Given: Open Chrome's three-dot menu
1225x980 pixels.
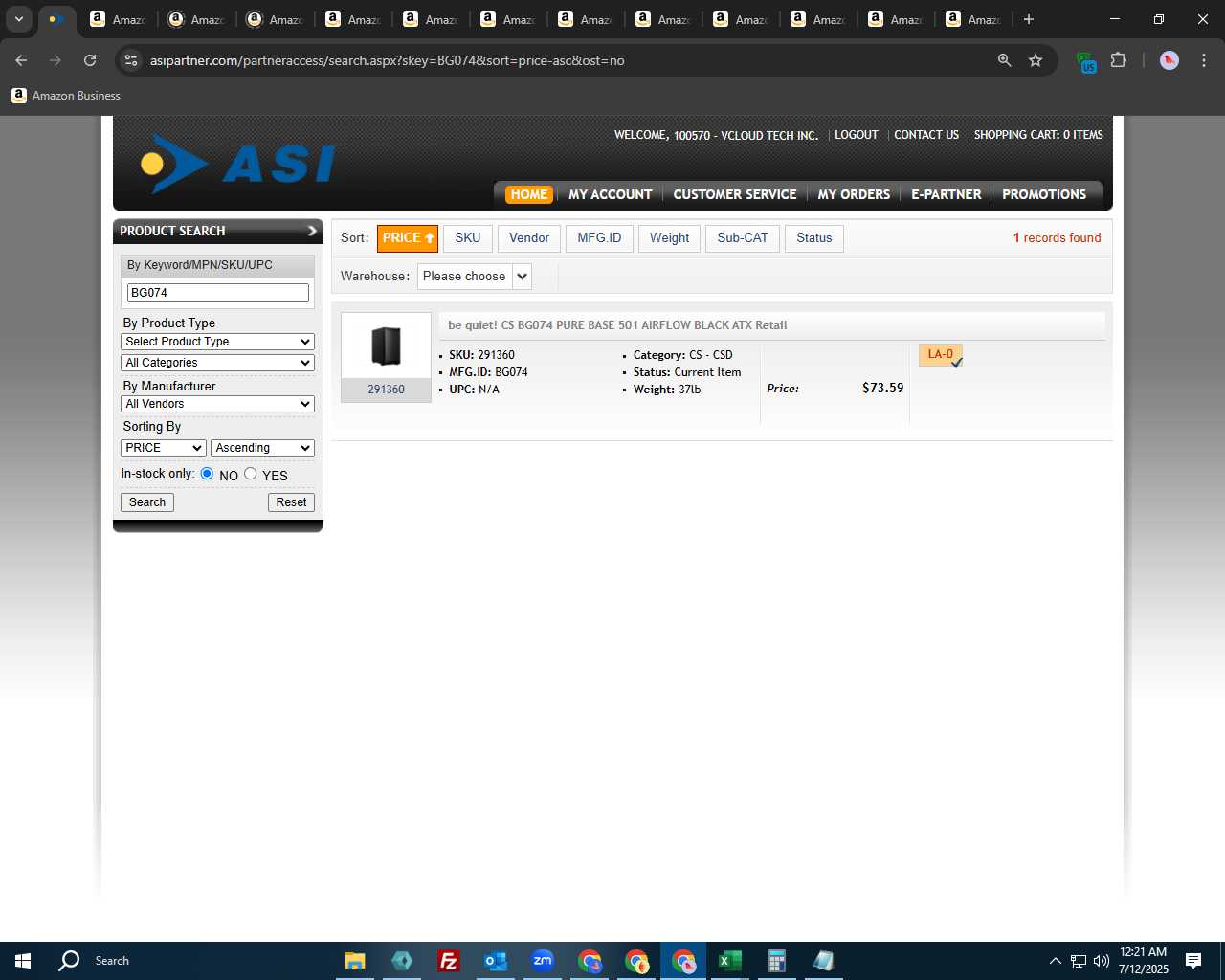Looking at the screenshot, I should coord(1203,60).
